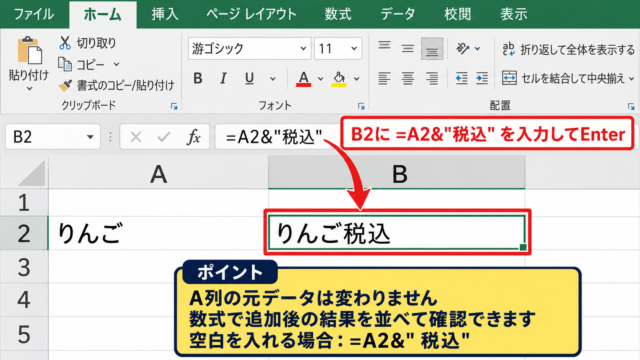The image size is (640, 360).
Task: Center text horizontally
Action: 407,78
